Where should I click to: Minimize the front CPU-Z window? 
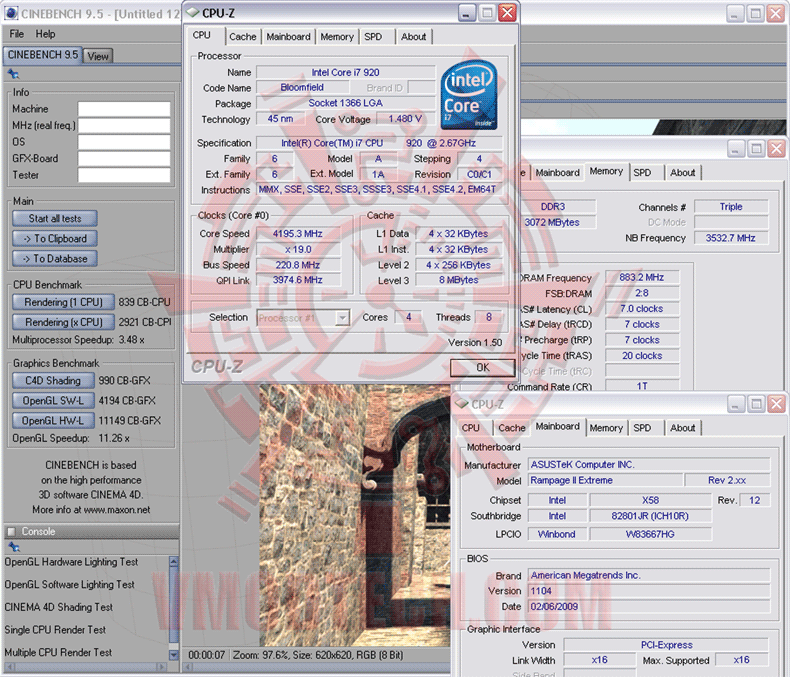[467, 13]
